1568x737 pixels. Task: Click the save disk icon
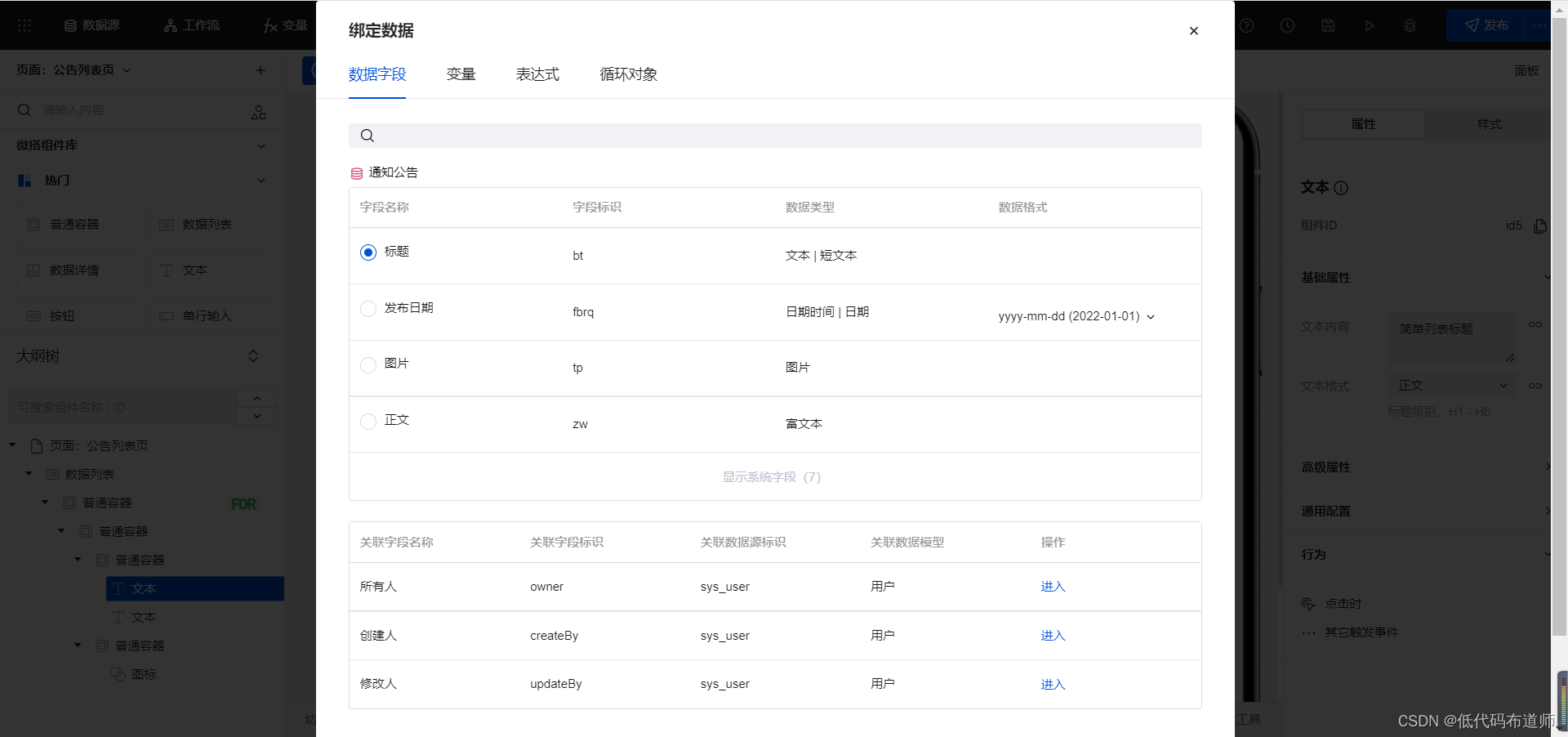(1328, 25)
